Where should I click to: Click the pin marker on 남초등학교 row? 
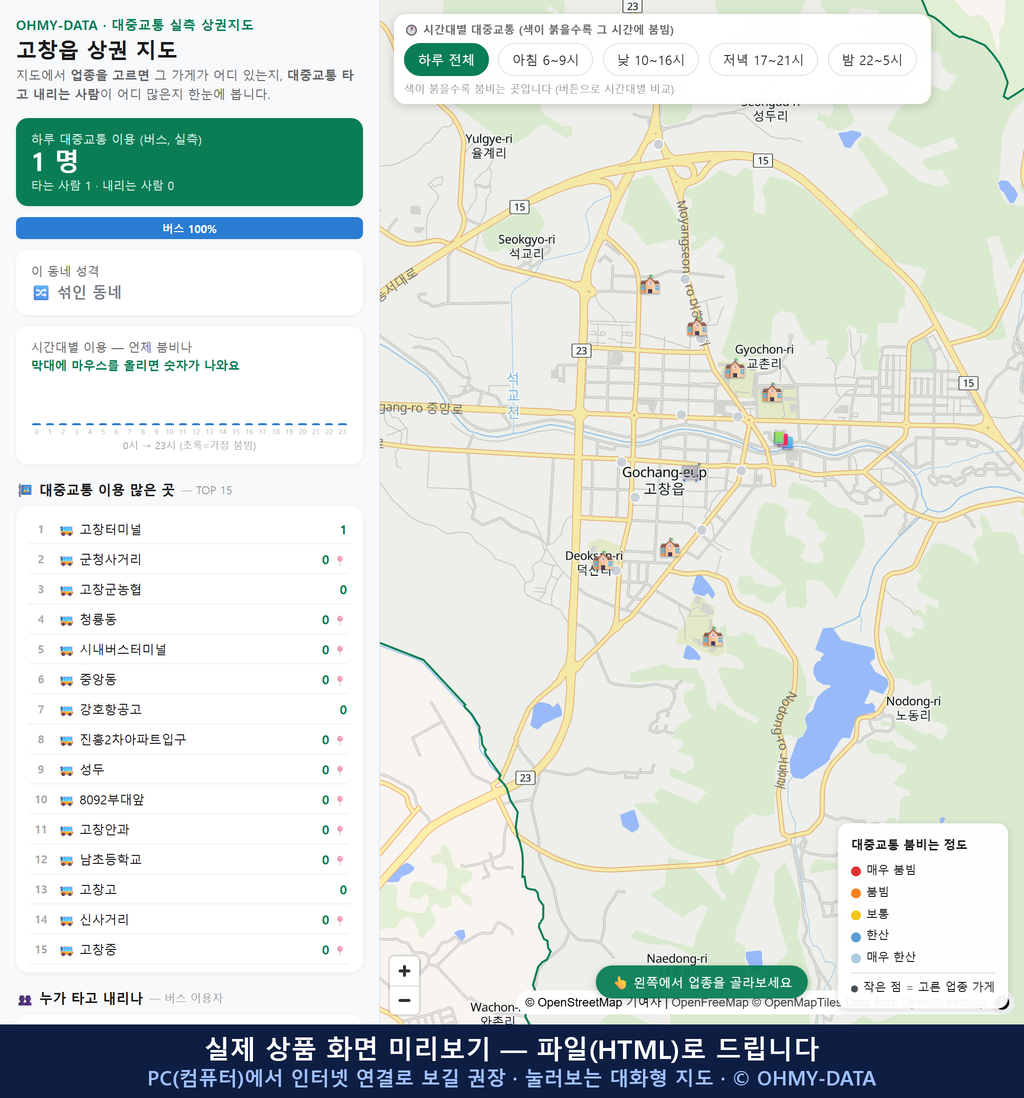pyautogui.click(x=340, y=860)
